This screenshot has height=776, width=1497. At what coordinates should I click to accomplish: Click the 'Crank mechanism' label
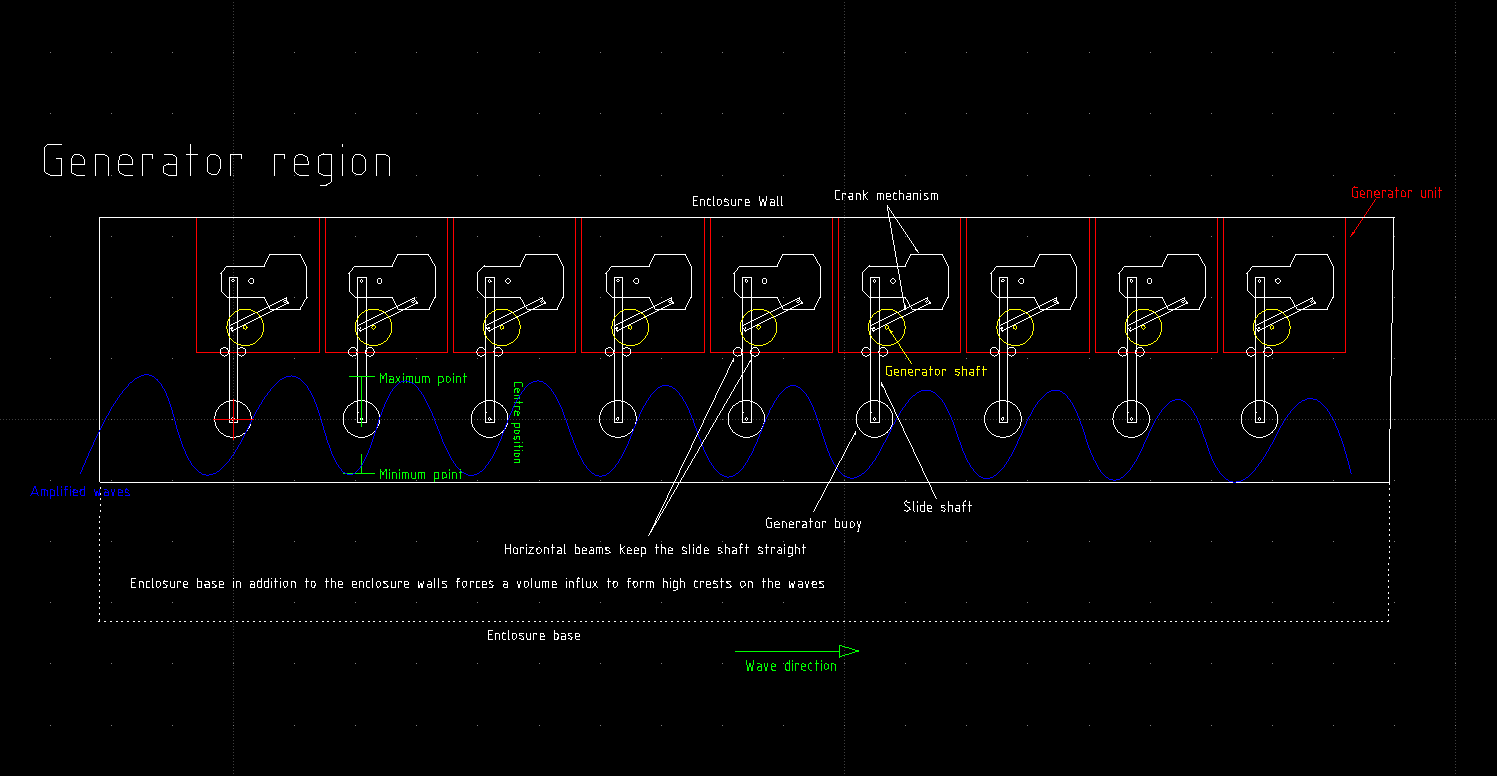pyautogui.click(x=886, y=195)
